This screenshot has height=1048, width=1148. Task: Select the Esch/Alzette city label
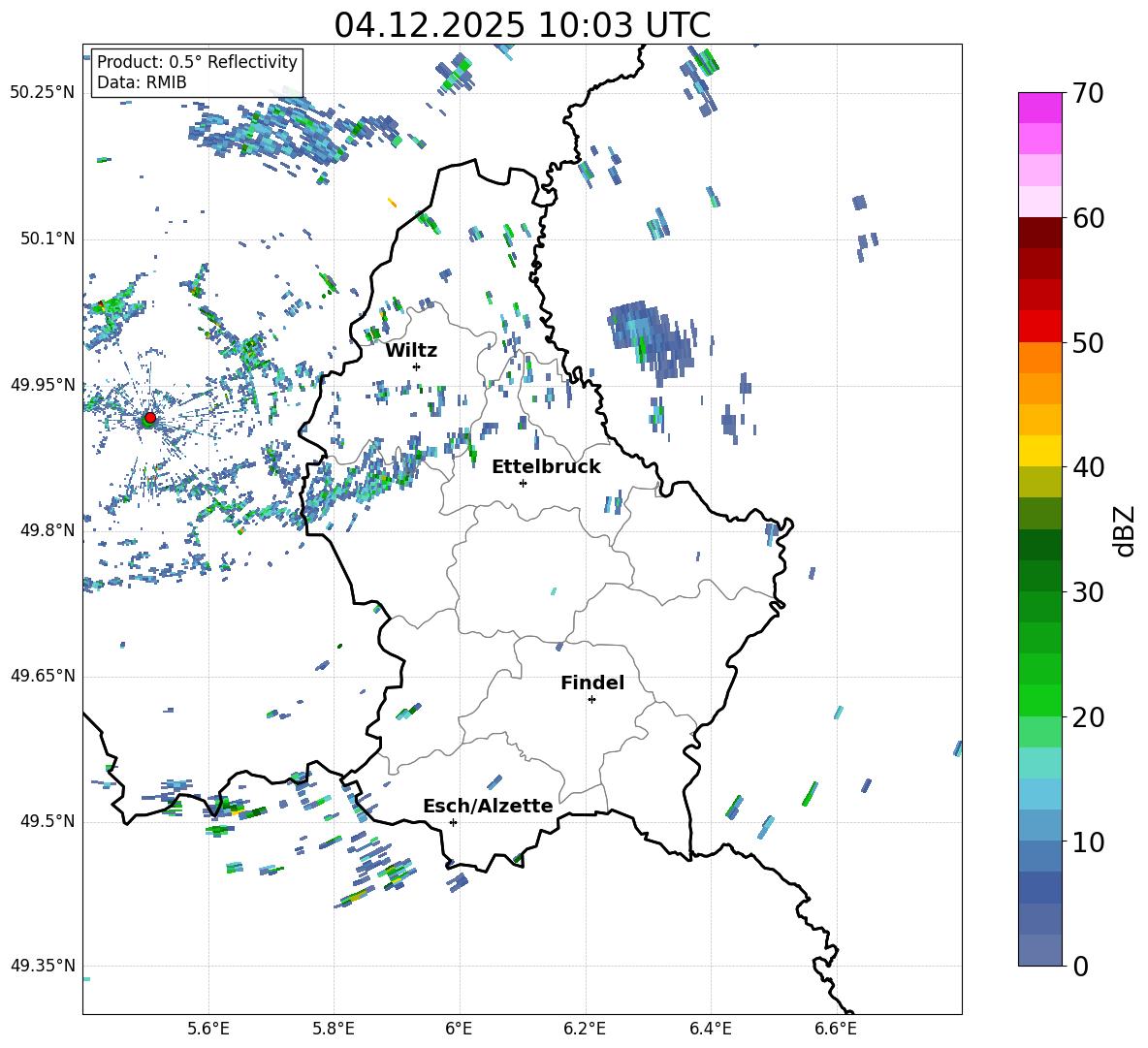(x=488, y=806)
